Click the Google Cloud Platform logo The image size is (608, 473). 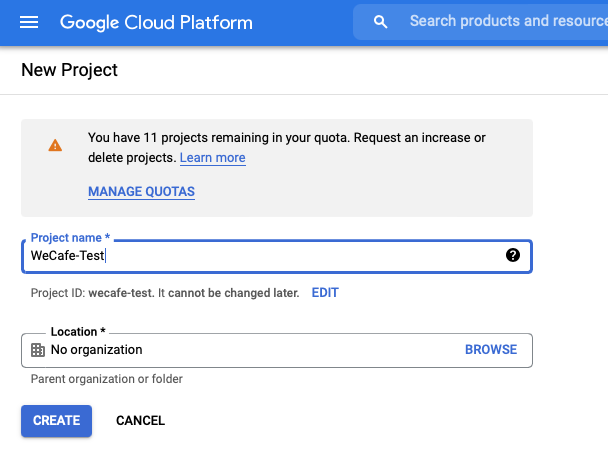[156, 22]
